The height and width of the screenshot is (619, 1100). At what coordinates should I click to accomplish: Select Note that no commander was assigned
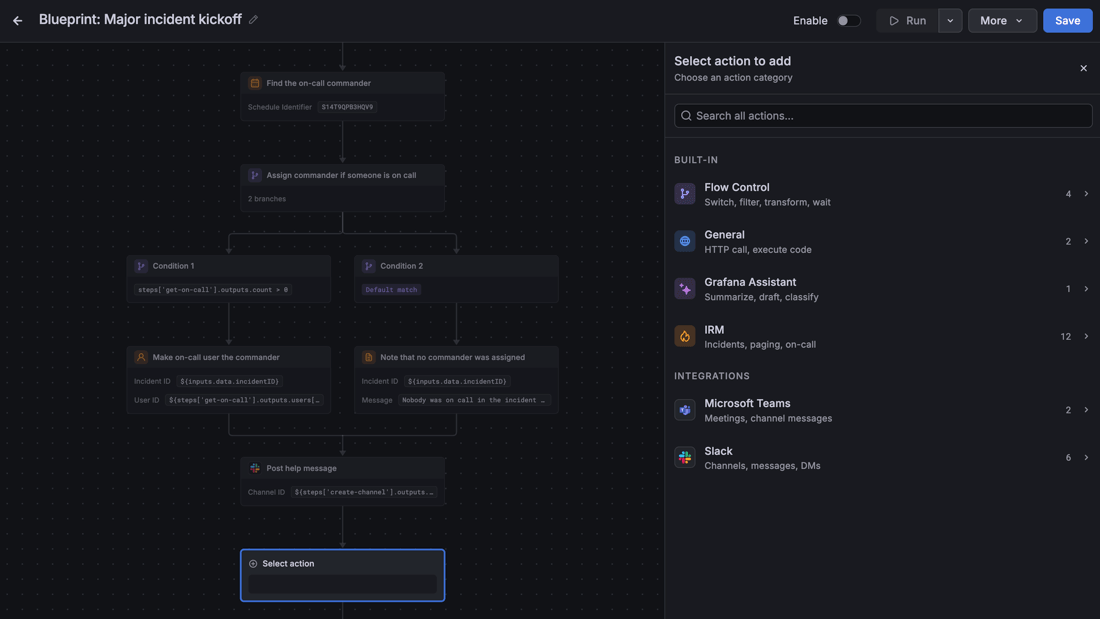[x=456, y=380]
